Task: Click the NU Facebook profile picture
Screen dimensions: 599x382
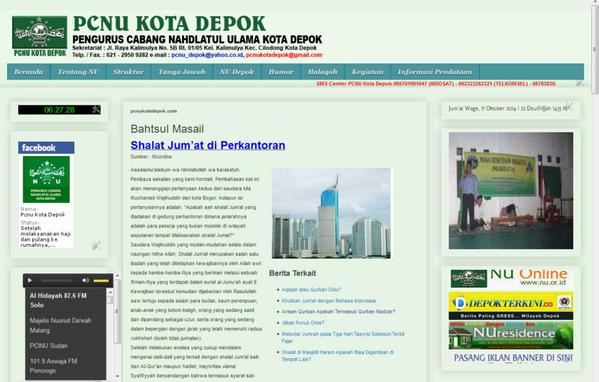Action: [x=46, y=179]
